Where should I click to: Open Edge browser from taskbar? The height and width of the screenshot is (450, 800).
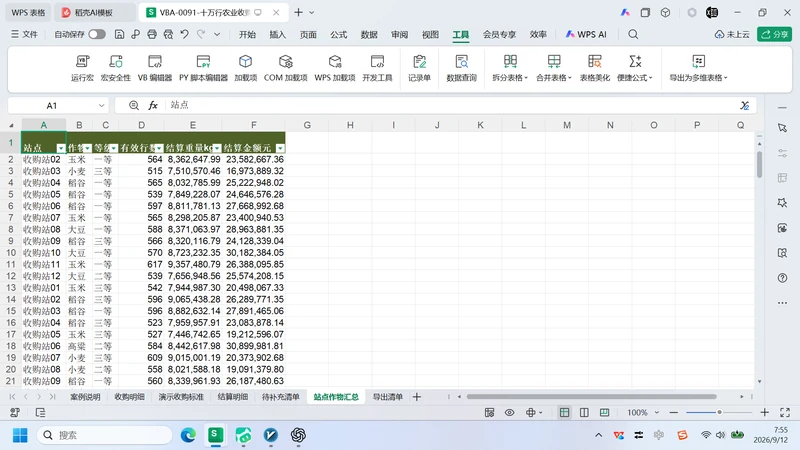click(x=188, y=435)
